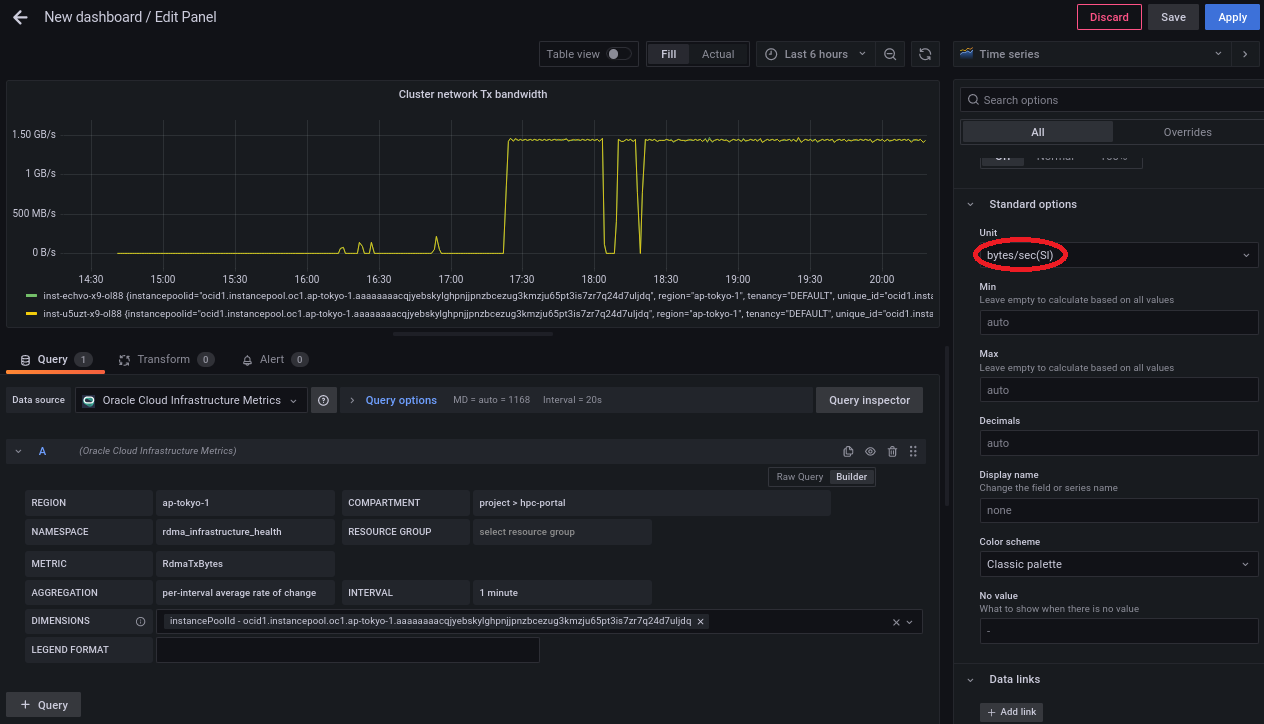Collapse the Standard options section
1264x724 pixels.
click(970, 204)
